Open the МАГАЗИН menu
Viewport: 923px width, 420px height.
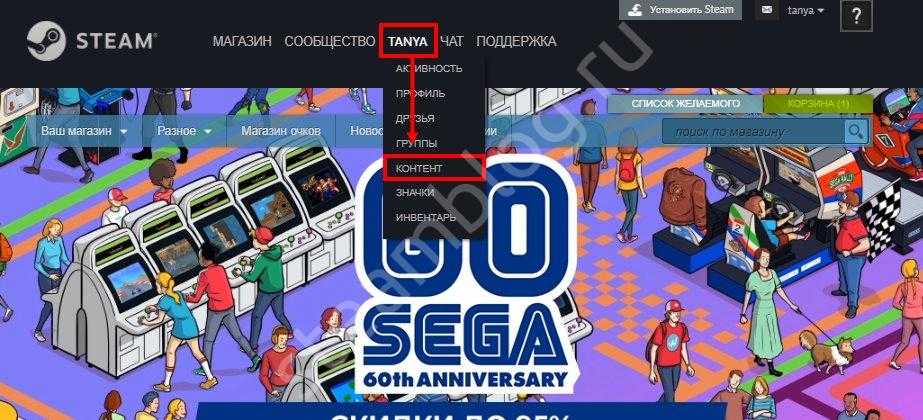[242, 41]
